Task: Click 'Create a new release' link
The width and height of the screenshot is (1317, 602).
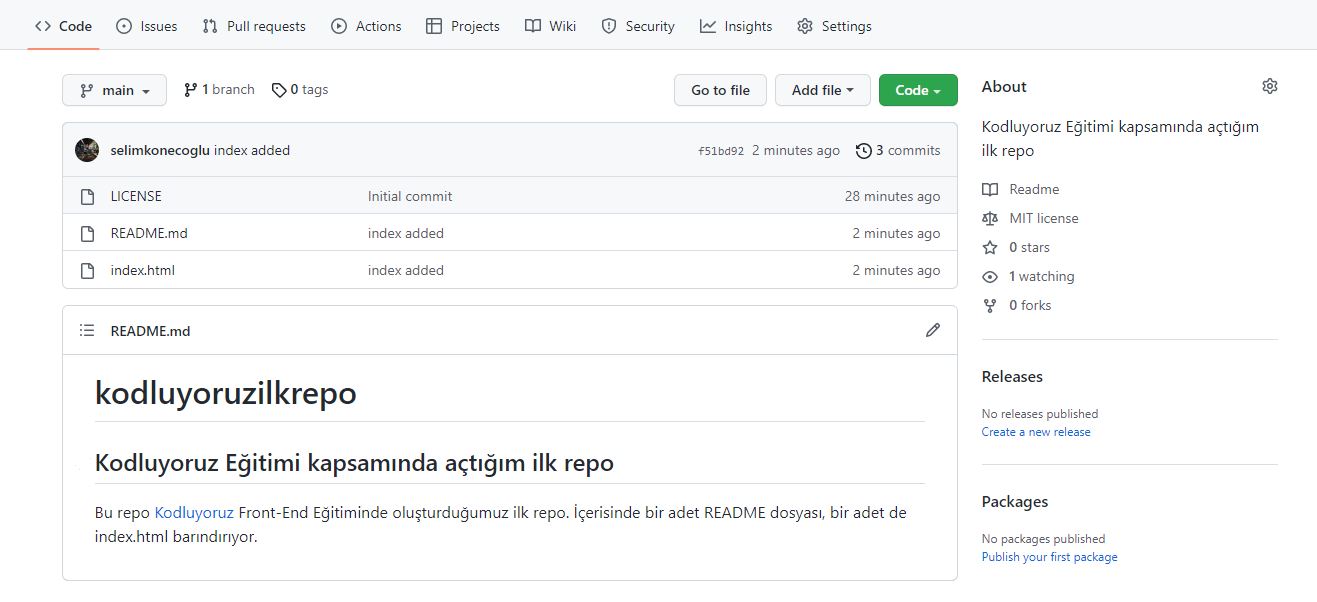Action: [x=1036, y=432]
